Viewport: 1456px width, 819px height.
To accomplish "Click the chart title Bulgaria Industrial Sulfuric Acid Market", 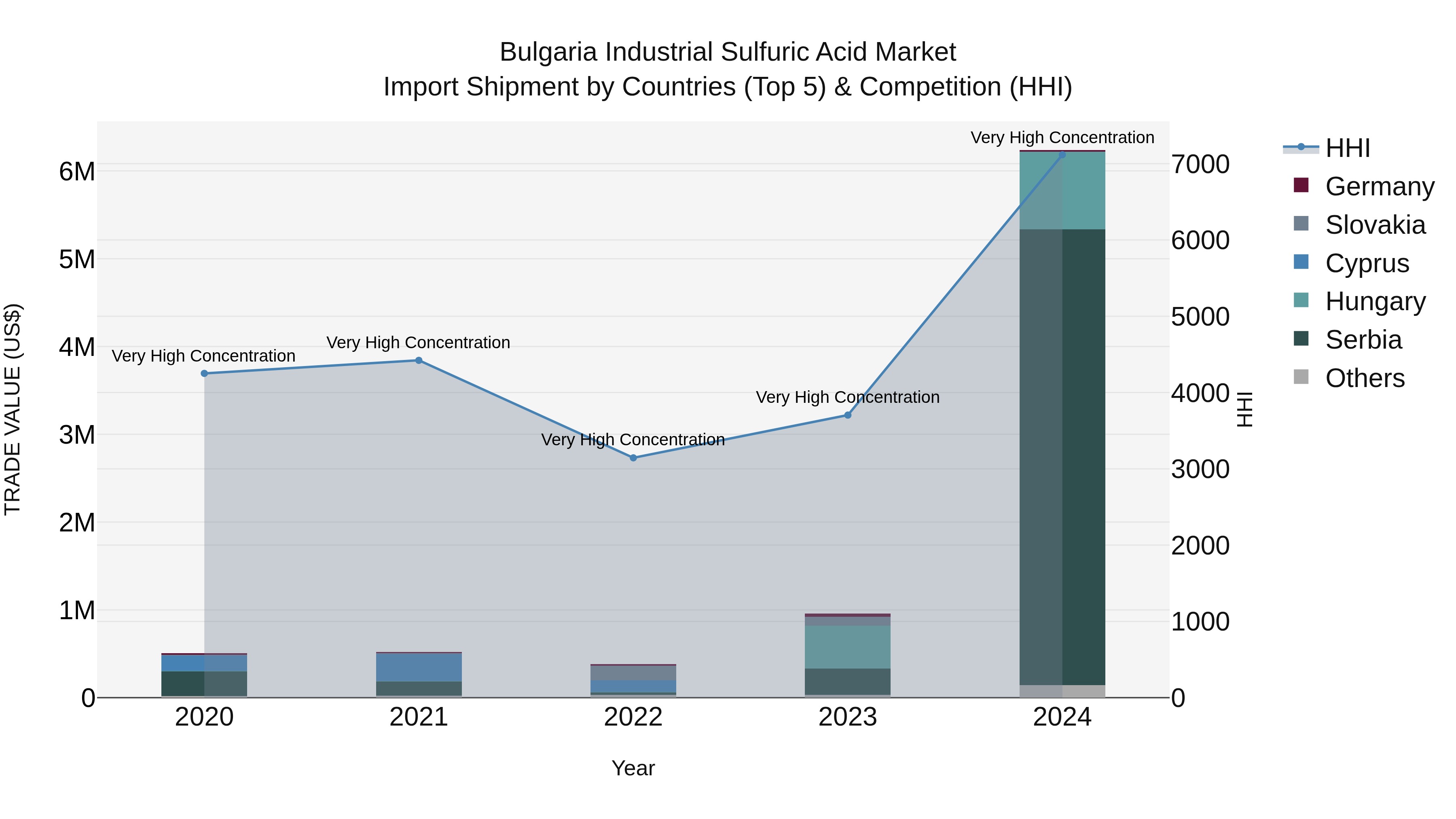I will point(728,52).
